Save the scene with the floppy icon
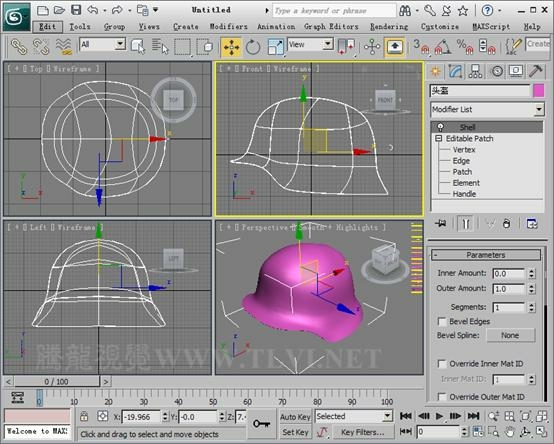 (x=76, y=10)
